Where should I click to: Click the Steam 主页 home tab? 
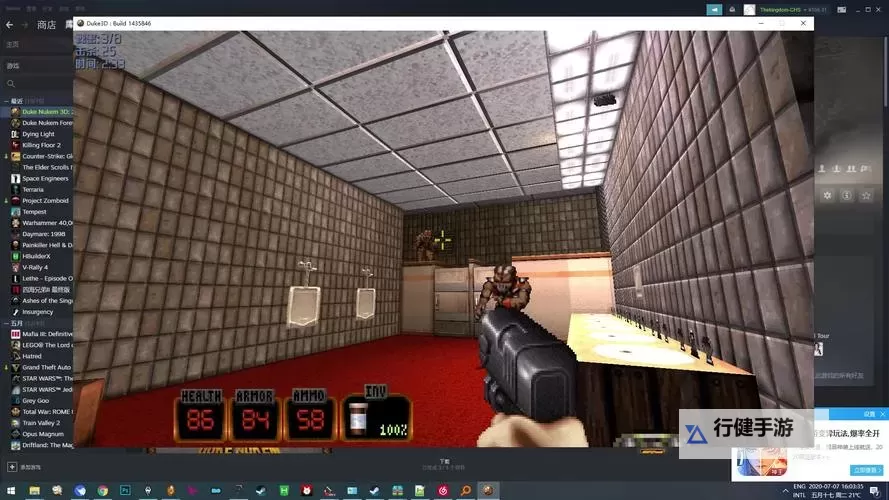point(12,45)
